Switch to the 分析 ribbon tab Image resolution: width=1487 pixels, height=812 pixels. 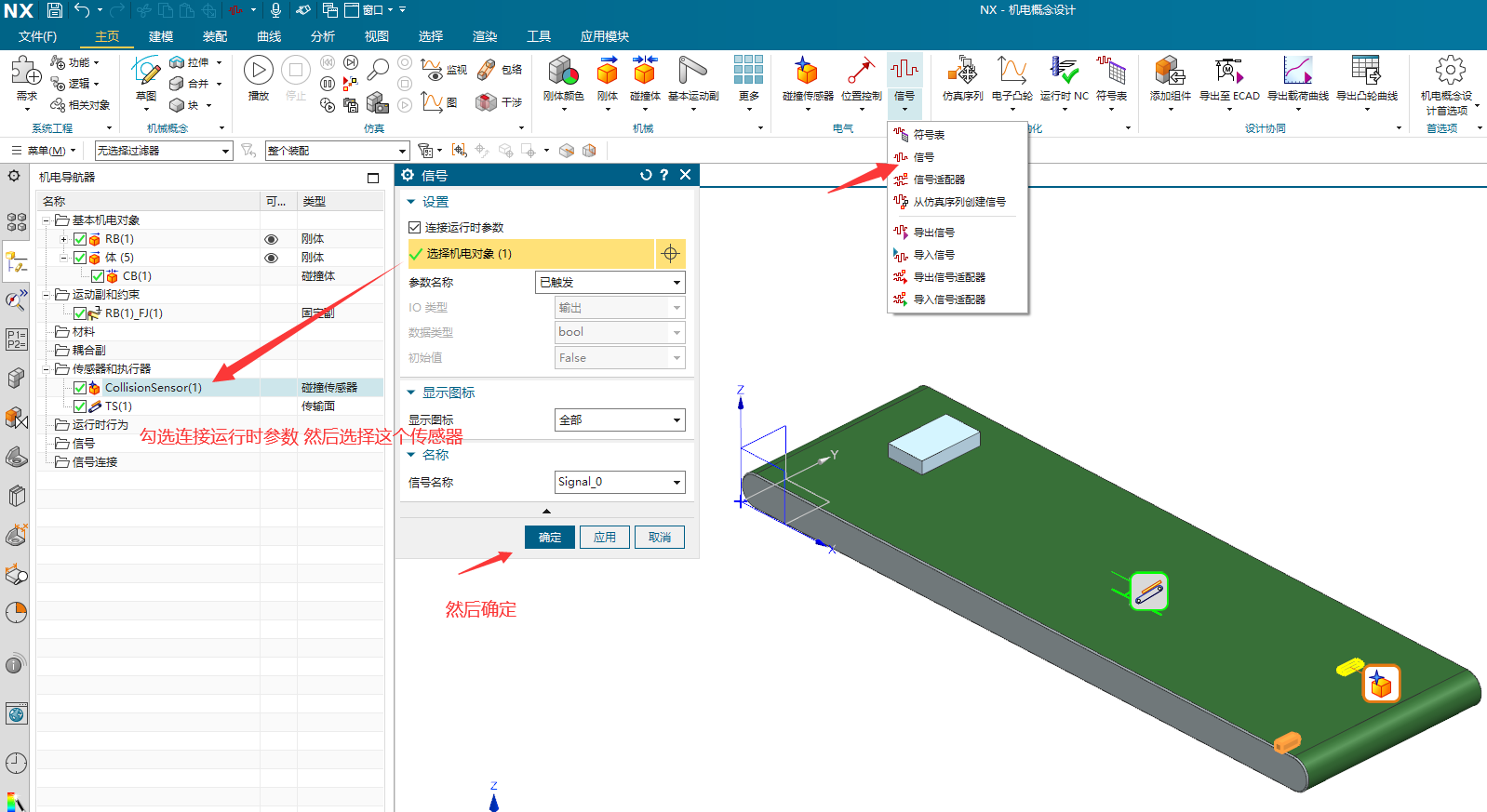click(x=323, y=36)
